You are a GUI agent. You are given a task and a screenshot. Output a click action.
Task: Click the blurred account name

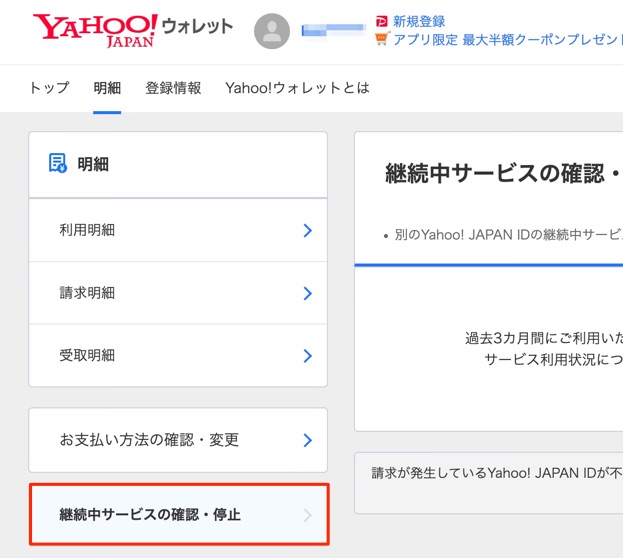[333, 30]
